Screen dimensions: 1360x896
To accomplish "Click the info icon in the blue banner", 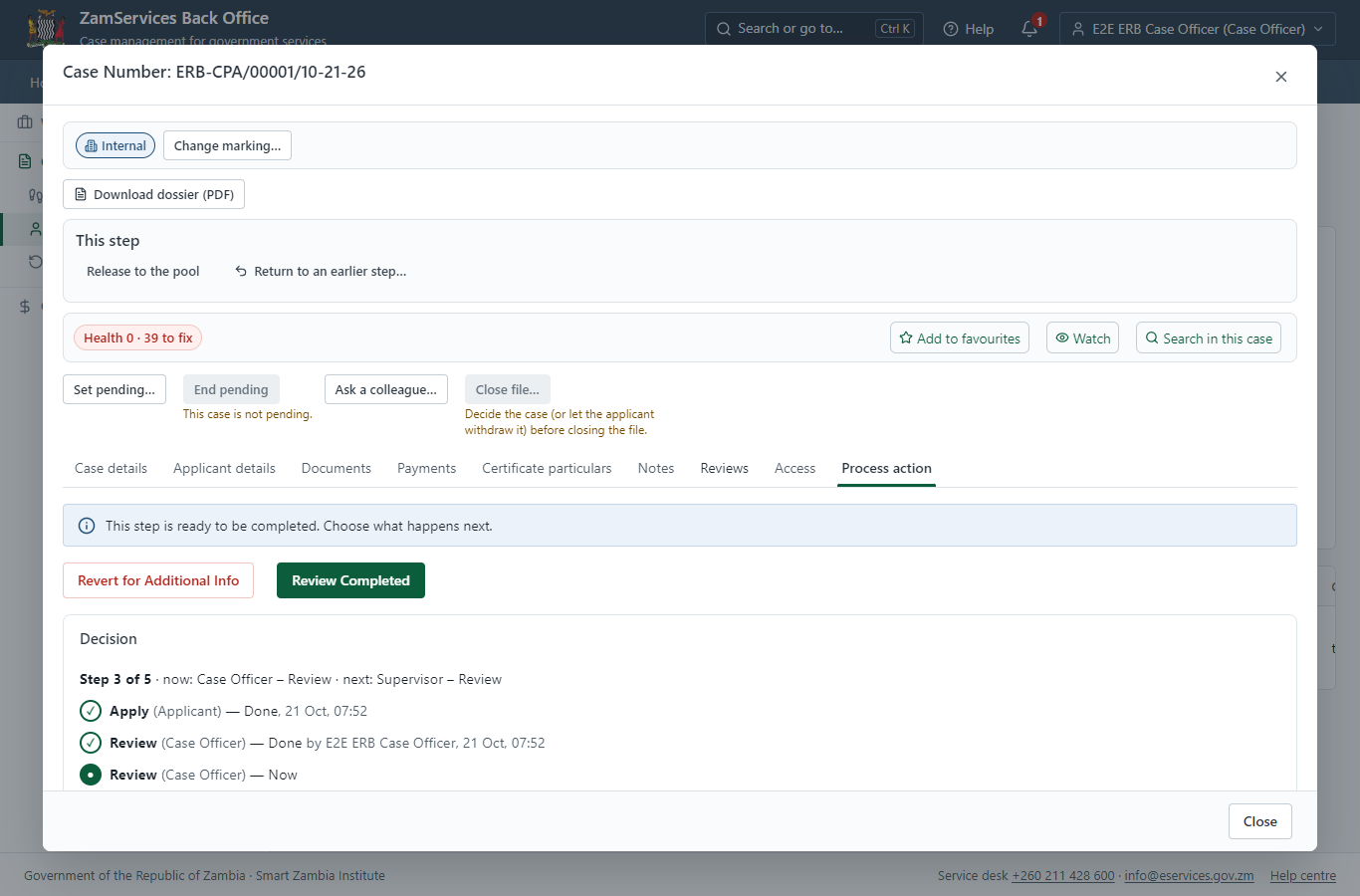I will pyautogui.click(x=87, y=526).
